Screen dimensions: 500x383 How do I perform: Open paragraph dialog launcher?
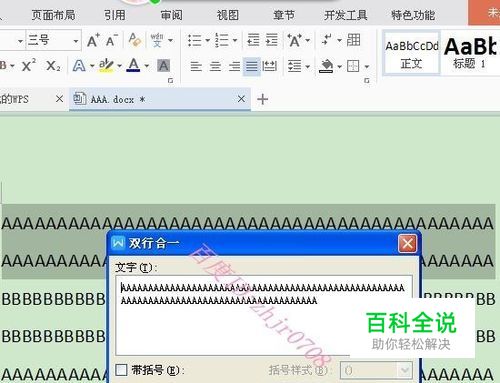(367, 80)
